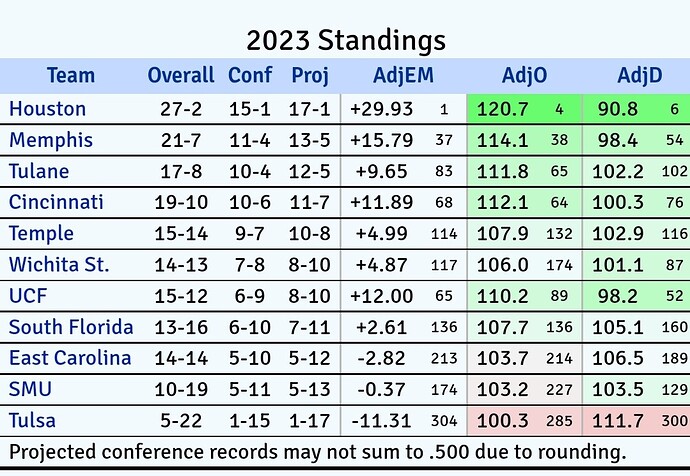Open the Houston team link
The image size is (690, 476).
(47, 108)
